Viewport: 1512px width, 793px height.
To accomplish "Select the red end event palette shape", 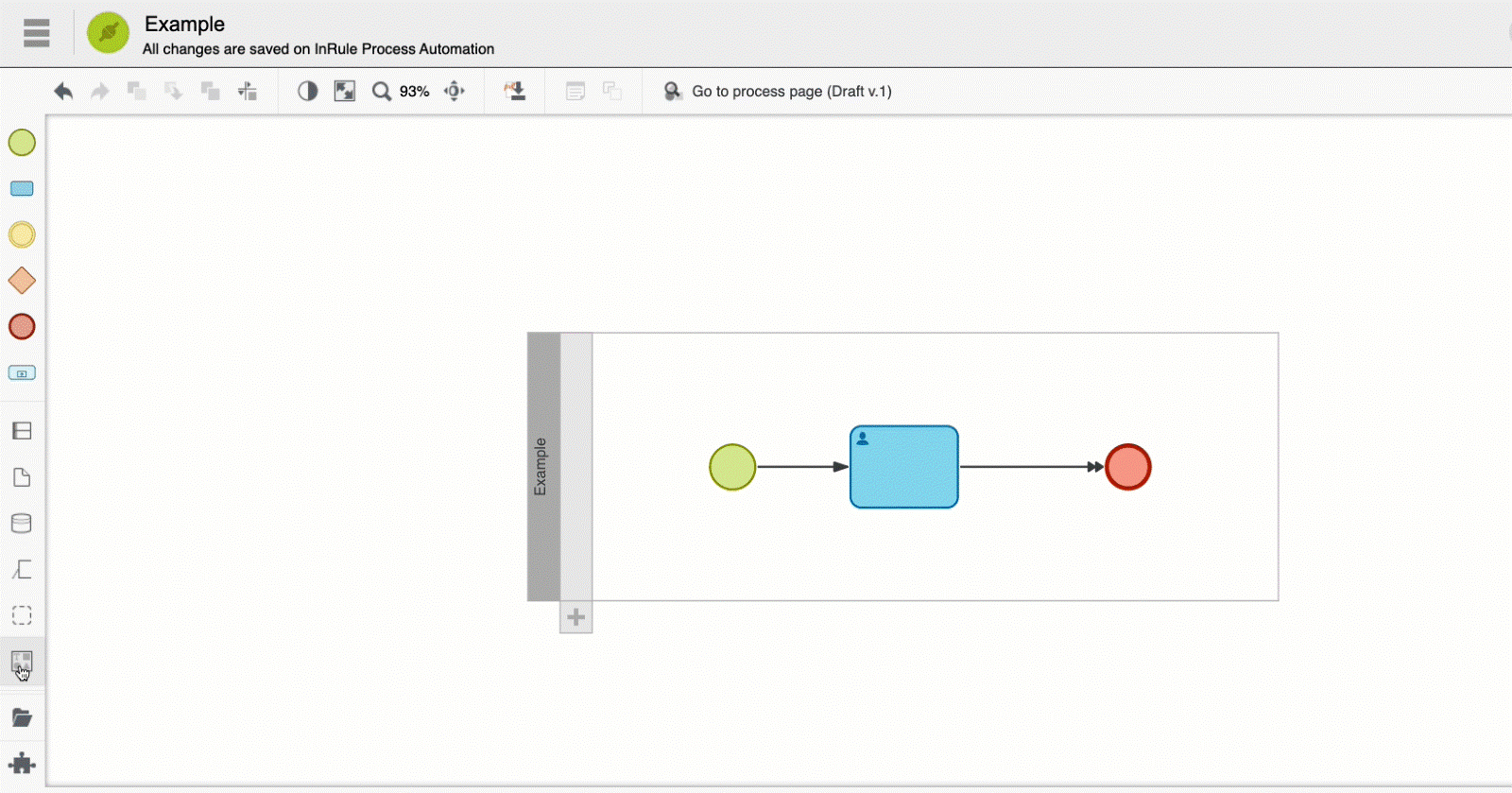I will (22, 327).
